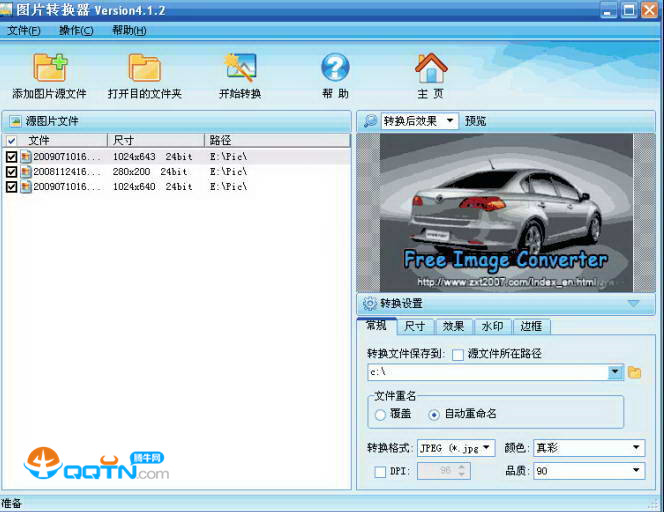The height and width of the screenshot is (512, 664).
Task: Start conversion with the 开始转换 icon
Action: pos(240,68)
